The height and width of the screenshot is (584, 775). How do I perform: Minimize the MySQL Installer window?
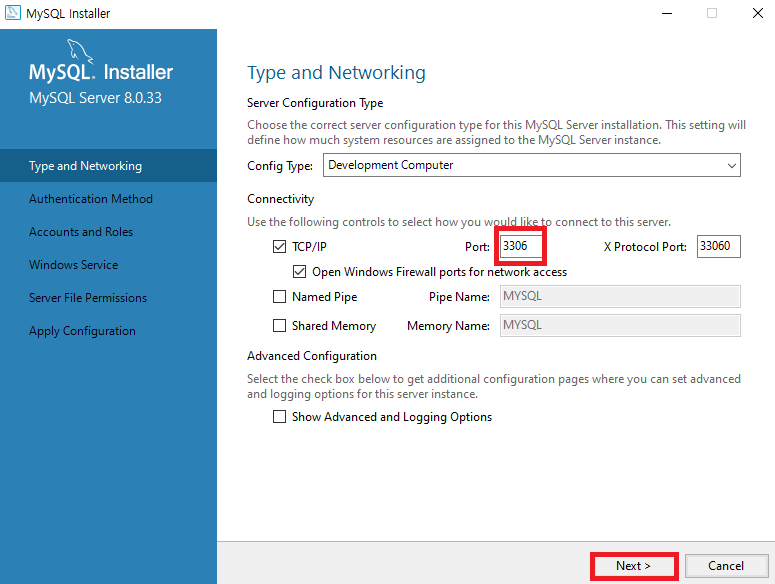[x=667, y=13]
